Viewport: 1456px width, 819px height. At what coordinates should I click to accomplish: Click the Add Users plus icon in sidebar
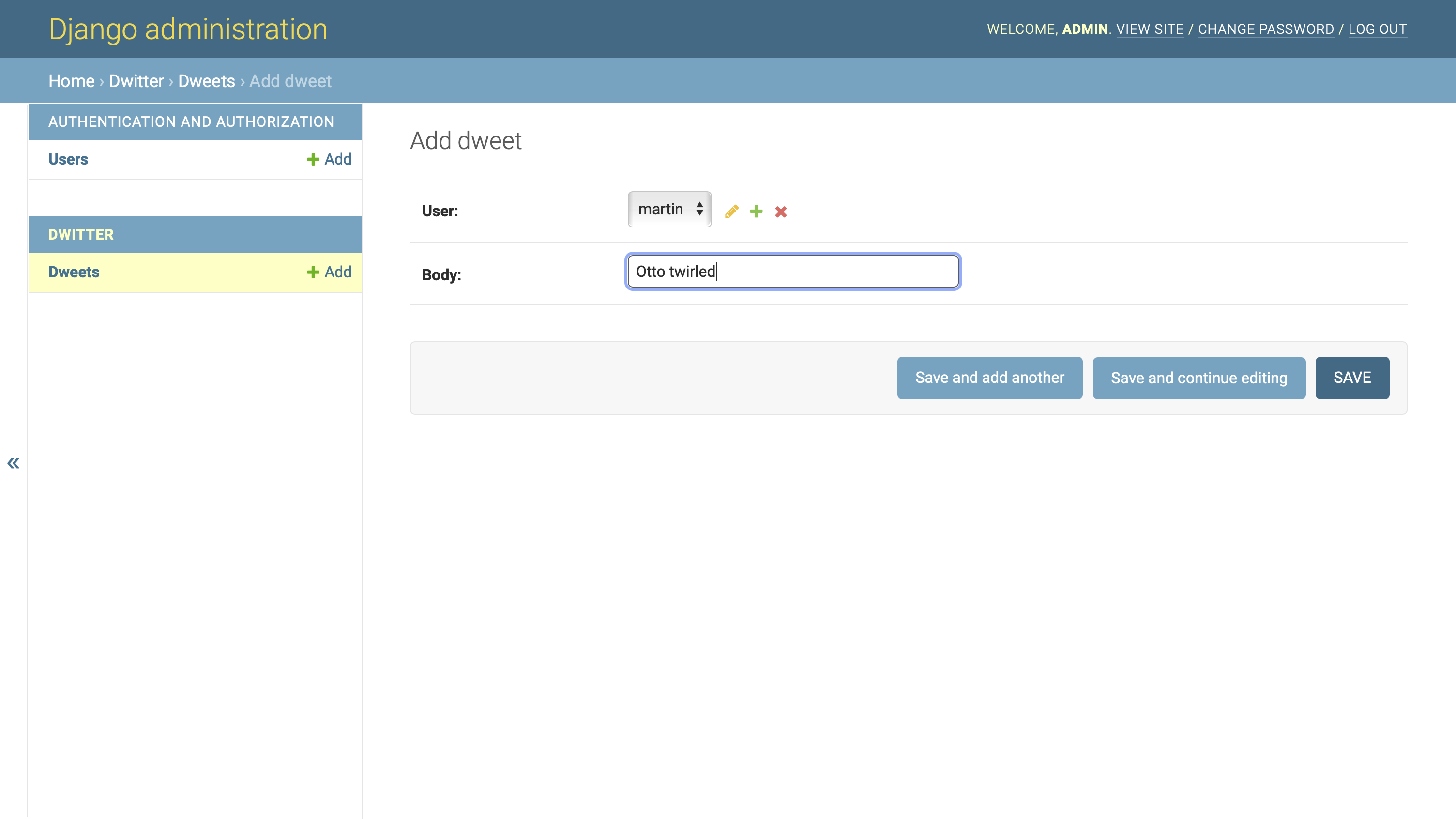[313, 159]
